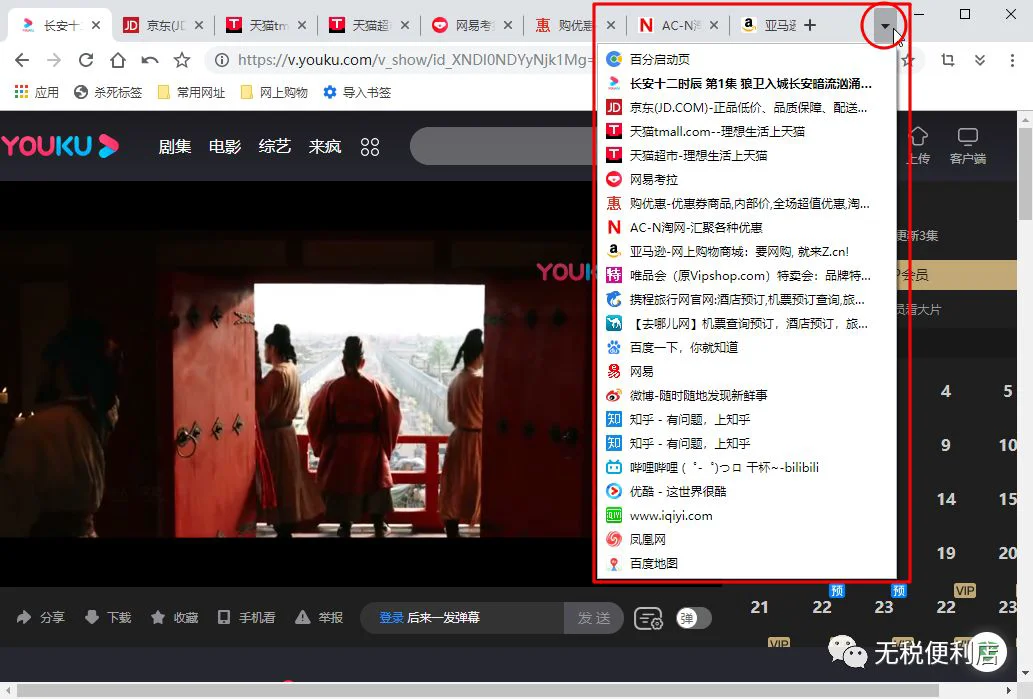The image size is (1033, 699).
Task: Close the AC-N tab
Action: point(714,25)
